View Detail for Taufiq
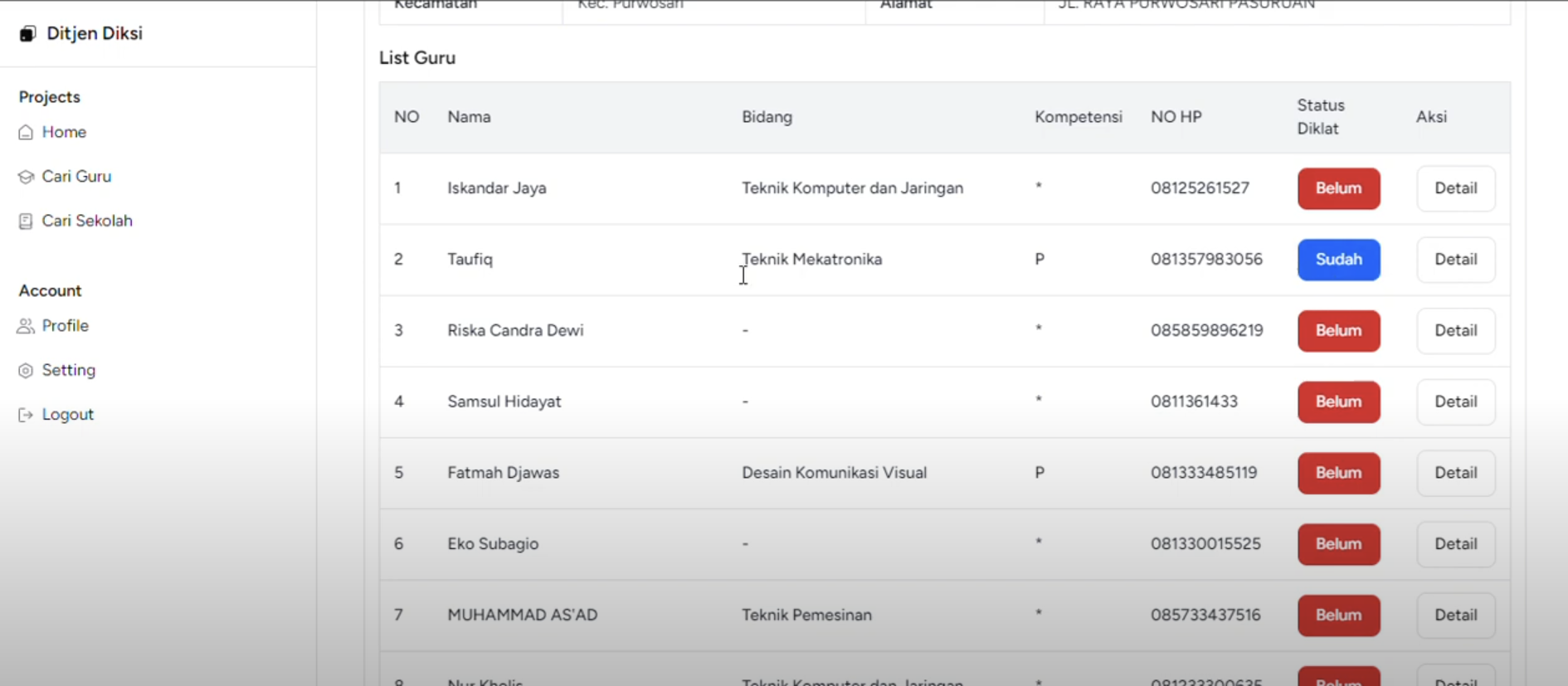Viewport: 1568px width, 686px height. pos(1455,260)
